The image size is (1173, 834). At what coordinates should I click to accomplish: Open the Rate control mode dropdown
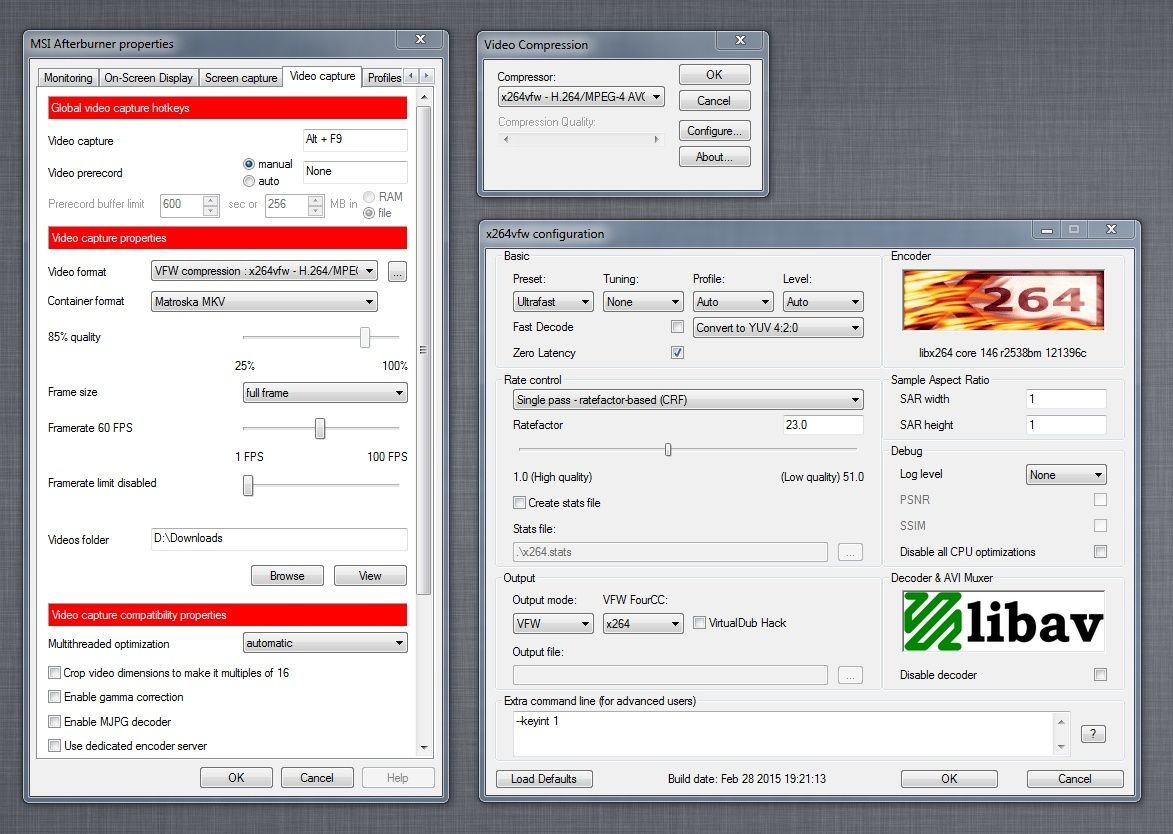click(688, 399)
